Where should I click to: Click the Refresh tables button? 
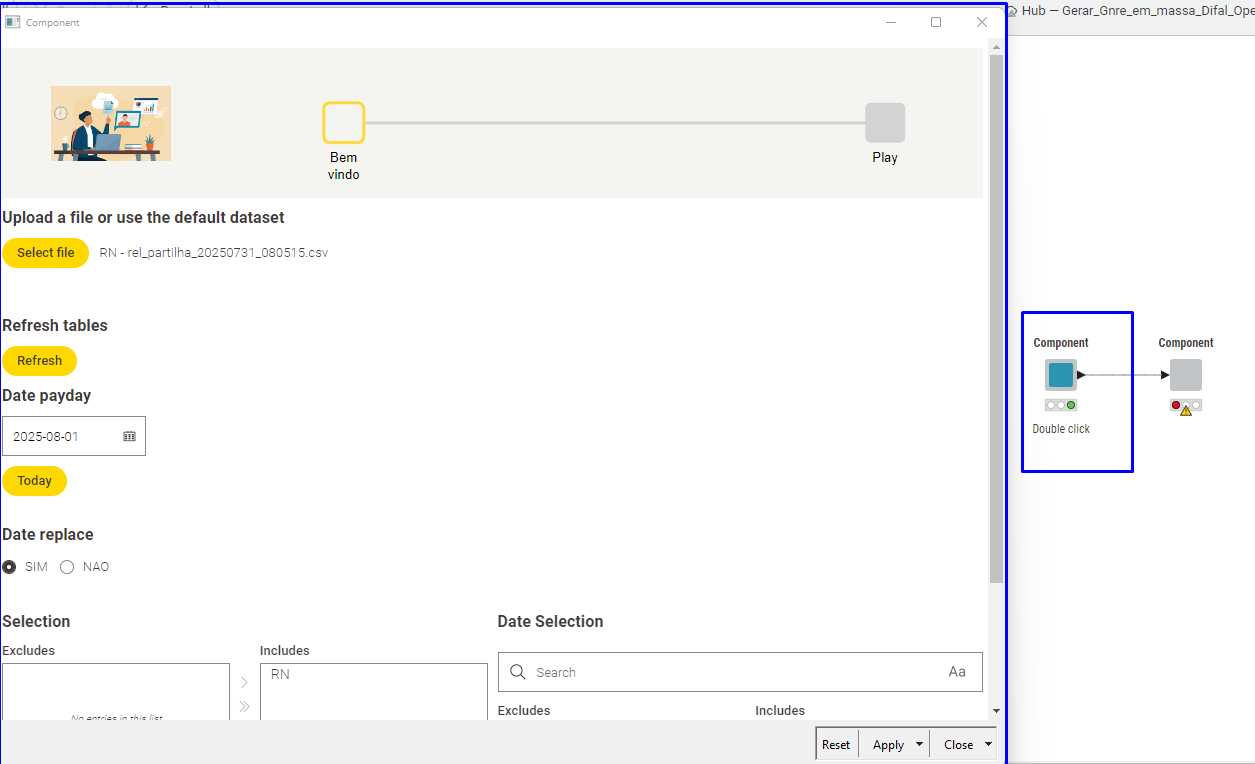(40, 361)
